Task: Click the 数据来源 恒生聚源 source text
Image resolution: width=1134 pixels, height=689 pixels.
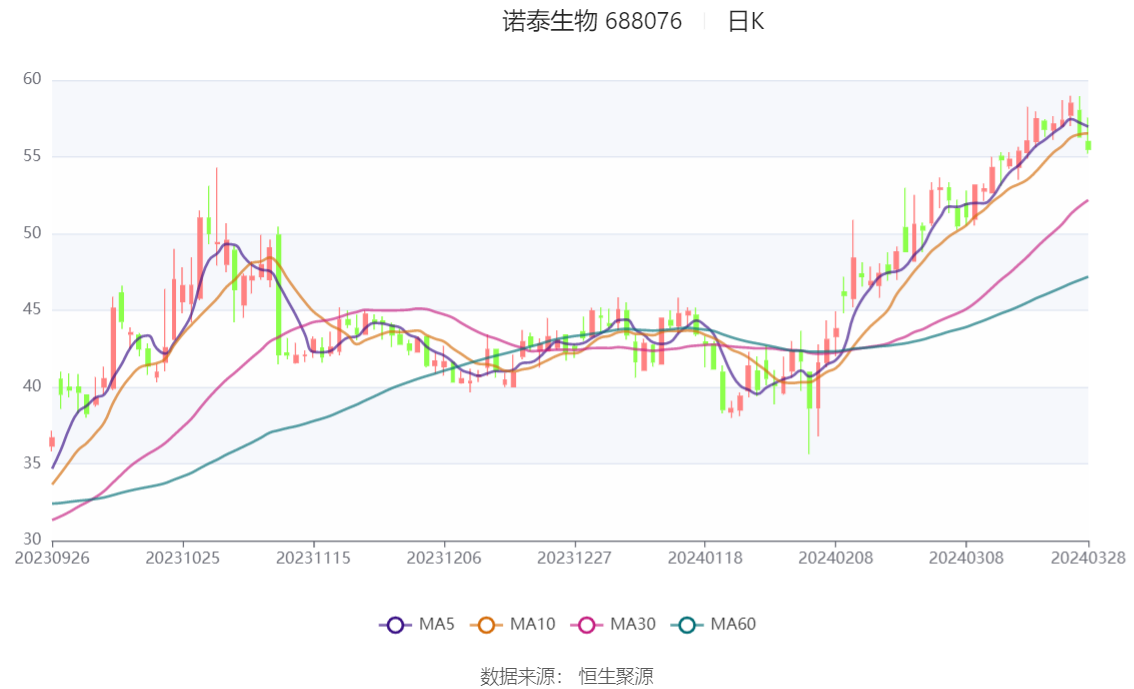Action: pyautogui.click(x=567, y=677)
